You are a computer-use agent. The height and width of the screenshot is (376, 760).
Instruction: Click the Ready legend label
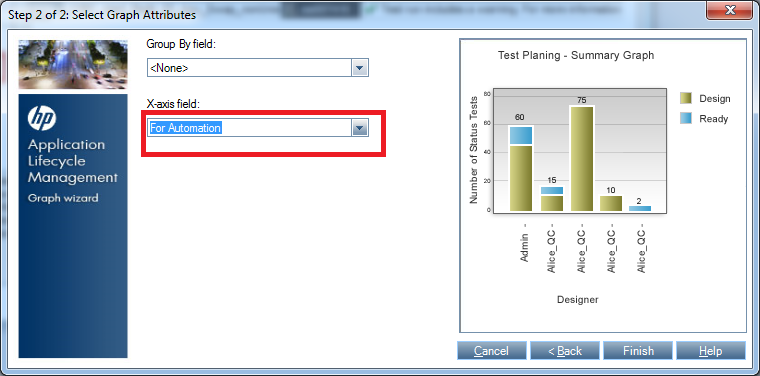click(x=713, y=119)
